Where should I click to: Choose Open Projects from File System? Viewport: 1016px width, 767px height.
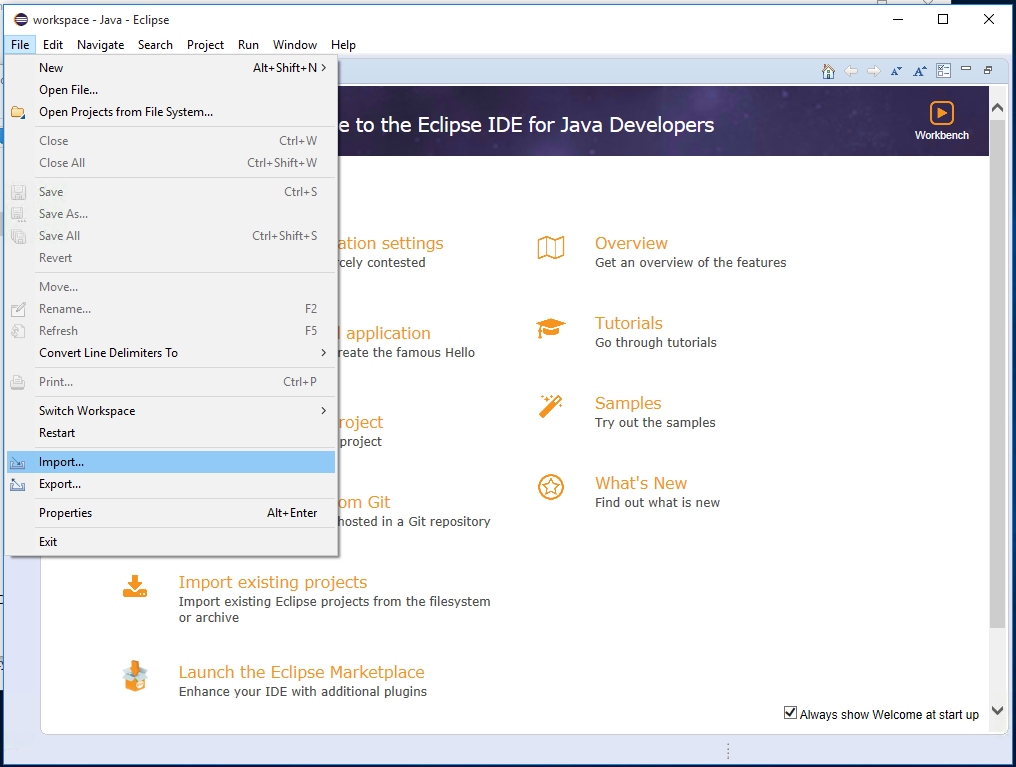pos(171,112)
